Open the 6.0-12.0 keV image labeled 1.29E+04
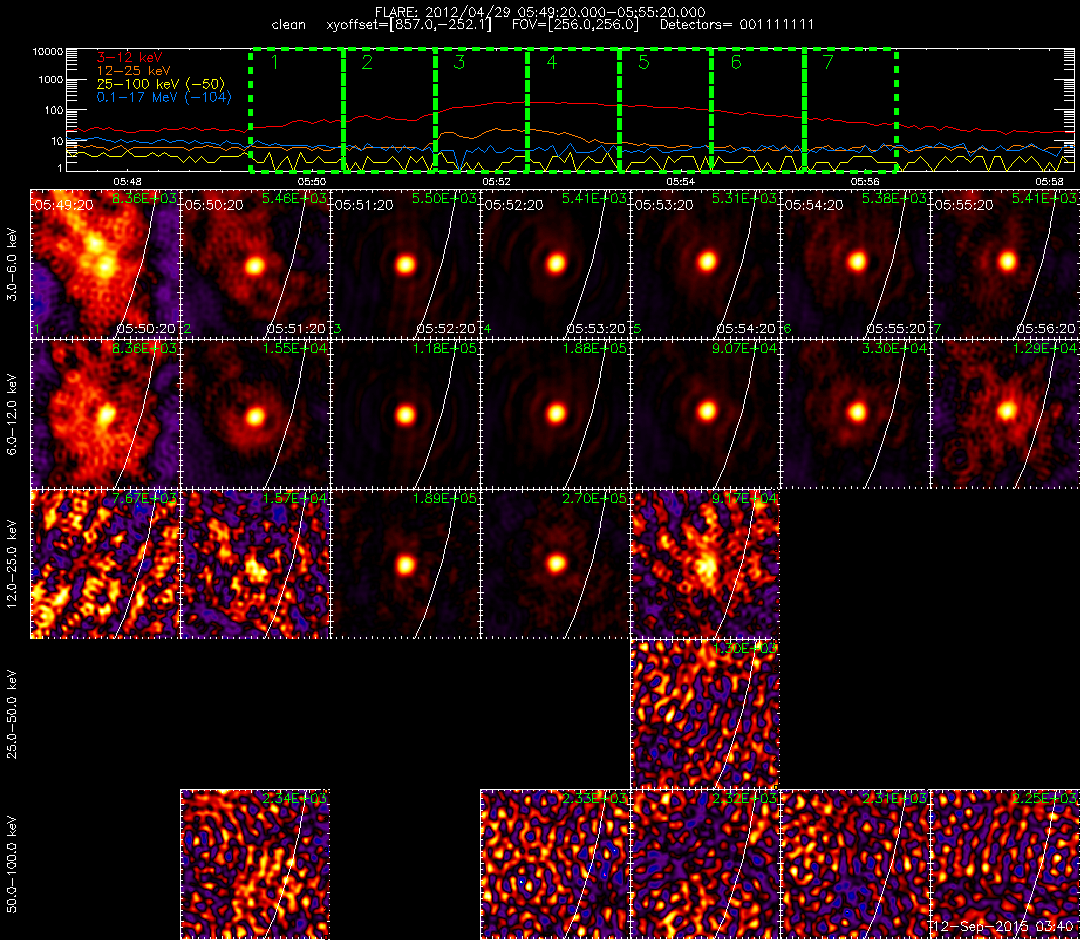Screen dimensions: 1080x940 [x=1006, y=415]
